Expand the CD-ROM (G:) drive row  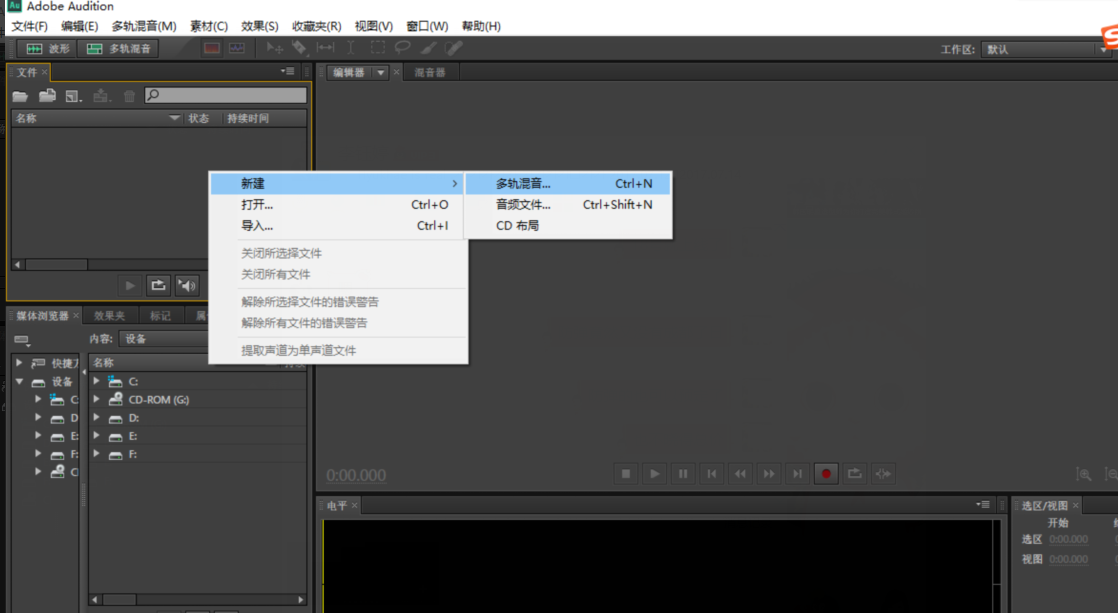point(96,399)
